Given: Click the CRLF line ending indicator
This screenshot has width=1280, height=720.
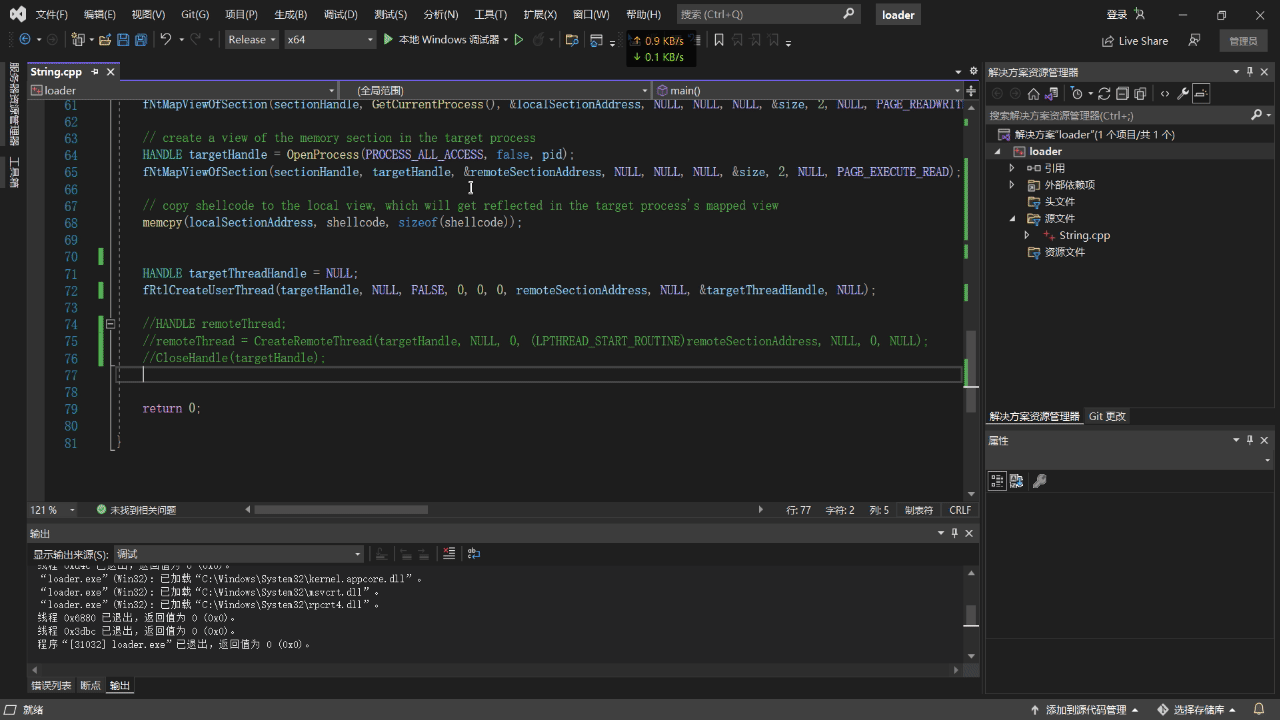Looking at the screenshot, I should (x=960, y=510).
